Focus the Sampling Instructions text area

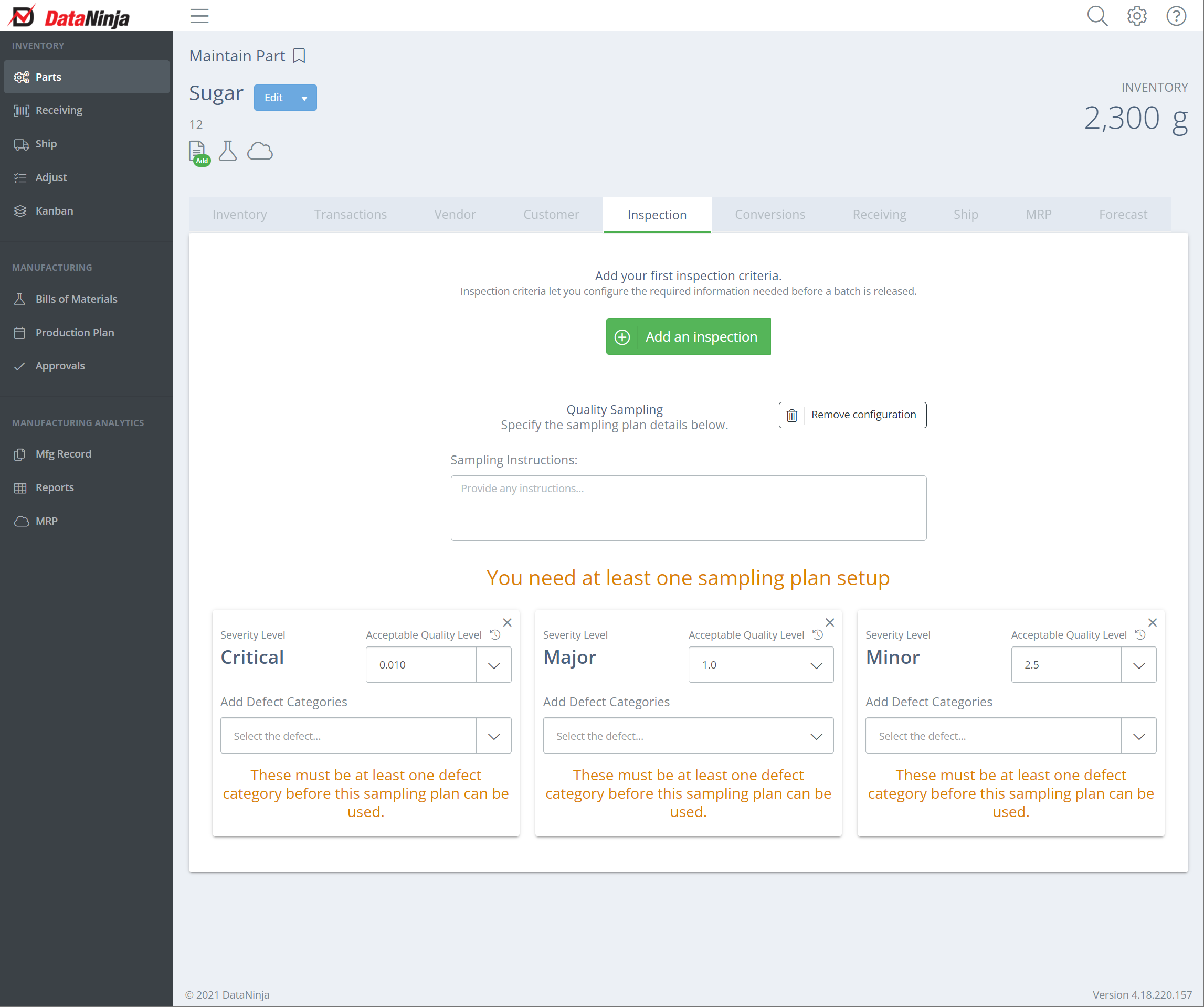pos(688,508)
